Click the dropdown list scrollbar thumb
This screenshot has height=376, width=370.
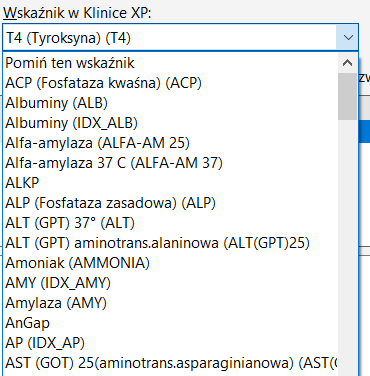tap(347, 97)
